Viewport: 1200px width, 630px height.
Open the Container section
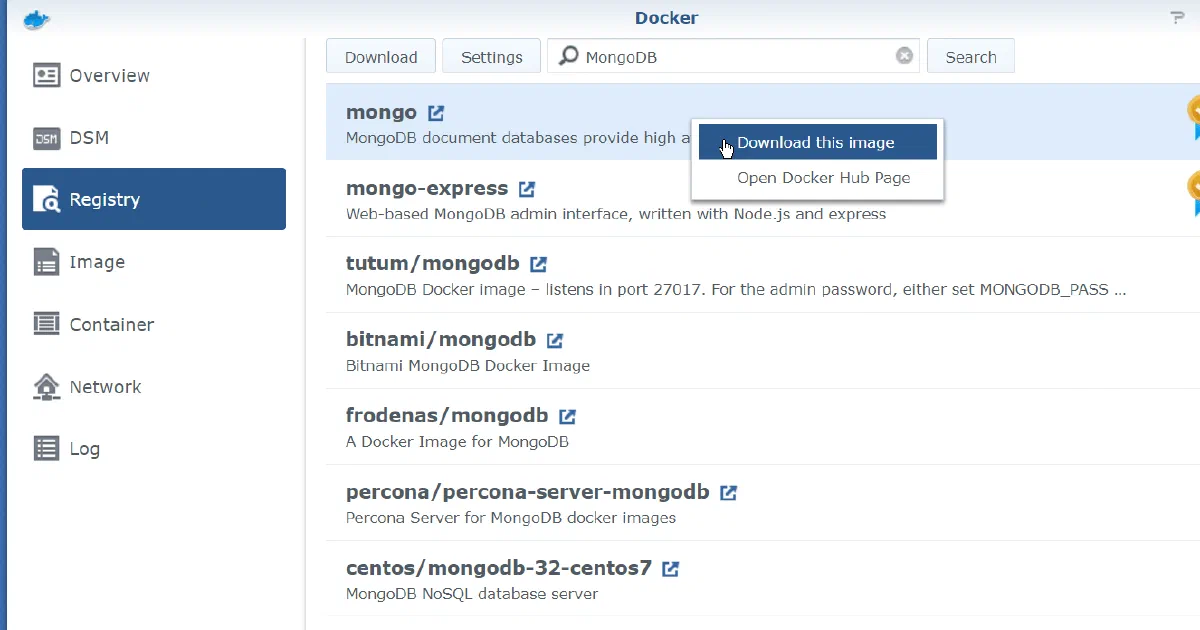click(154, 324)
